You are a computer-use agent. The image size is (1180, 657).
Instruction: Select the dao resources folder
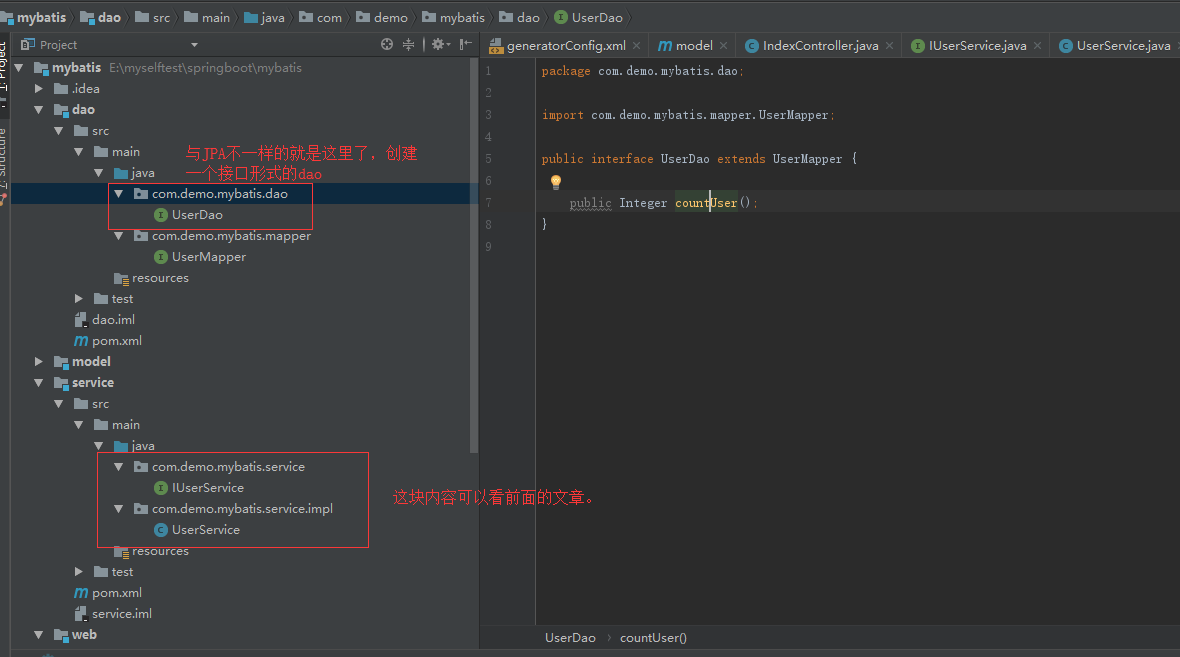pos(151,278)
